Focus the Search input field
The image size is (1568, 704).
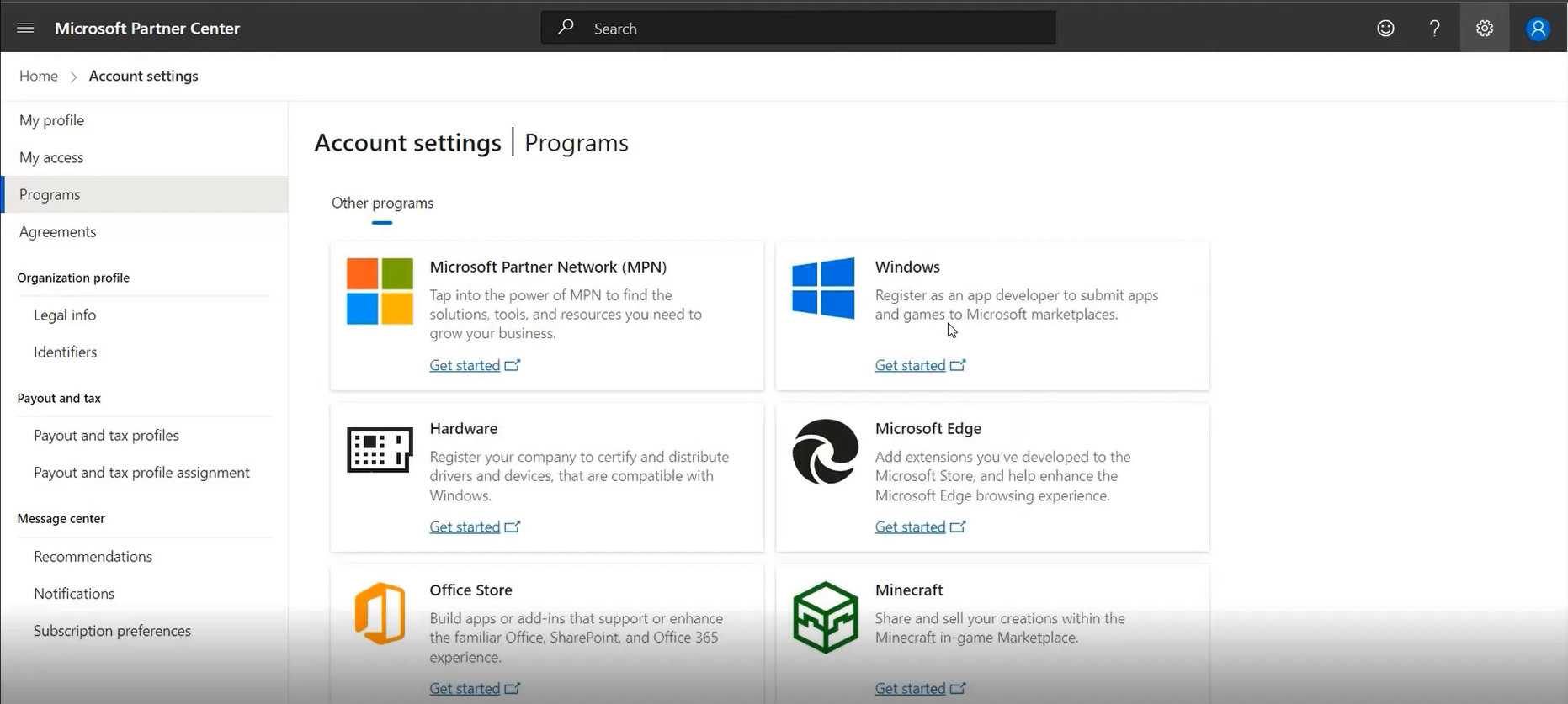798,28
